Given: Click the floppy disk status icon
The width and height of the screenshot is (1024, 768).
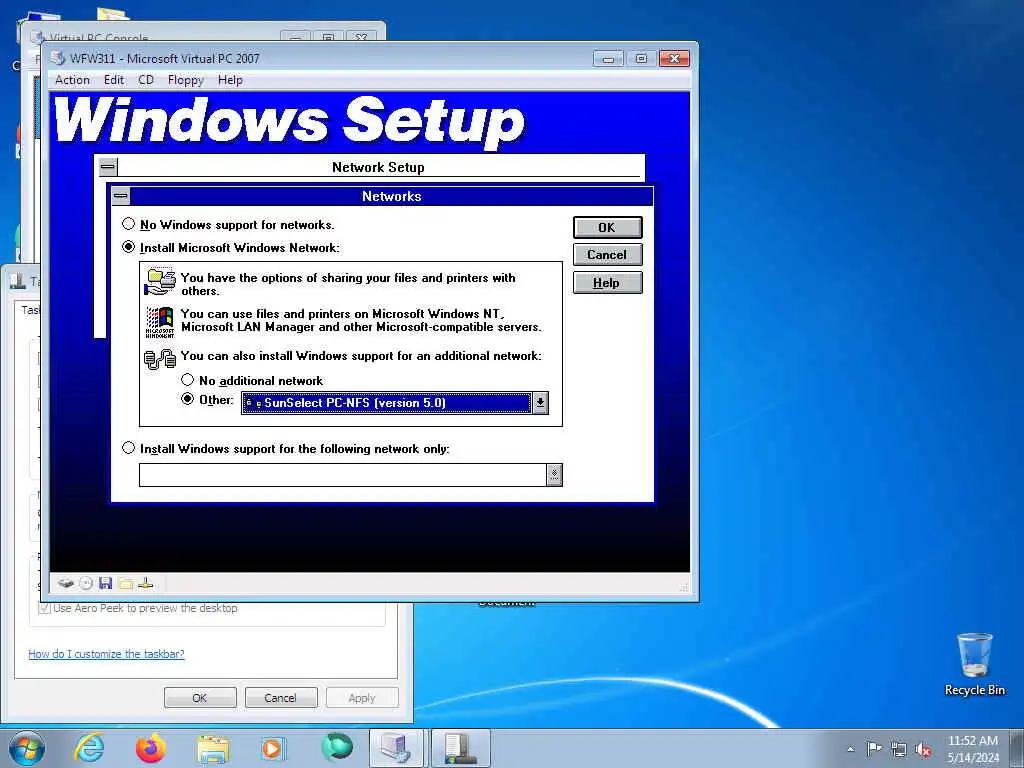Looking at the screenshot, I should [105, 583].
